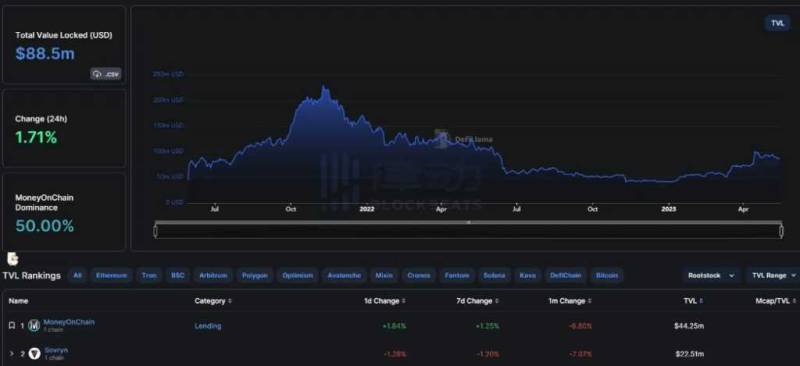Click the TVL Rankings heading

coord(32,276)
